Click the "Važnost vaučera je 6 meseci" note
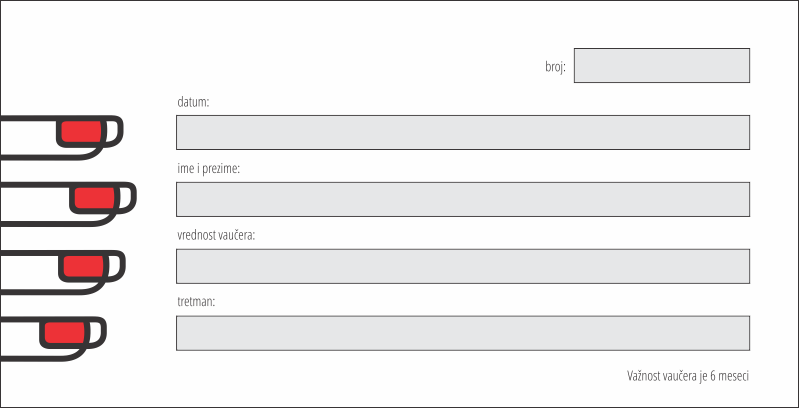 688,376
